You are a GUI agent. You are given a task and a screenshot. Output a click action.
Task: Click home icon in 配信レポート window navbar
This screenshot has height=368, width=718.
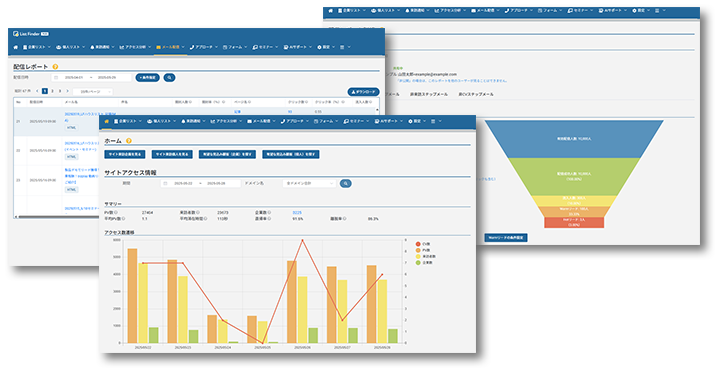(15, 47)
